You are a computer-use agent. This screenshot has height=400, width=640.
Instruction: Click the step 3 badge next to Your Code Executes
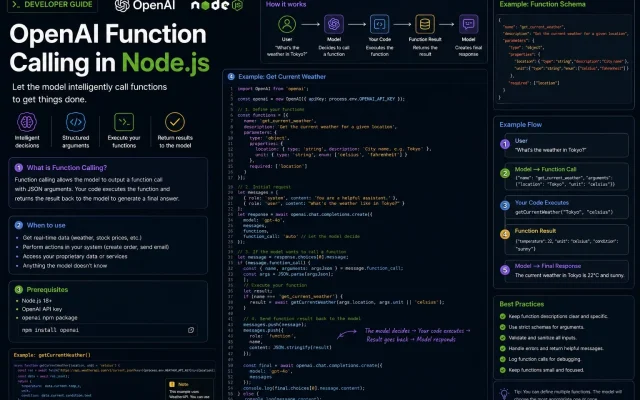click(505, 205)
